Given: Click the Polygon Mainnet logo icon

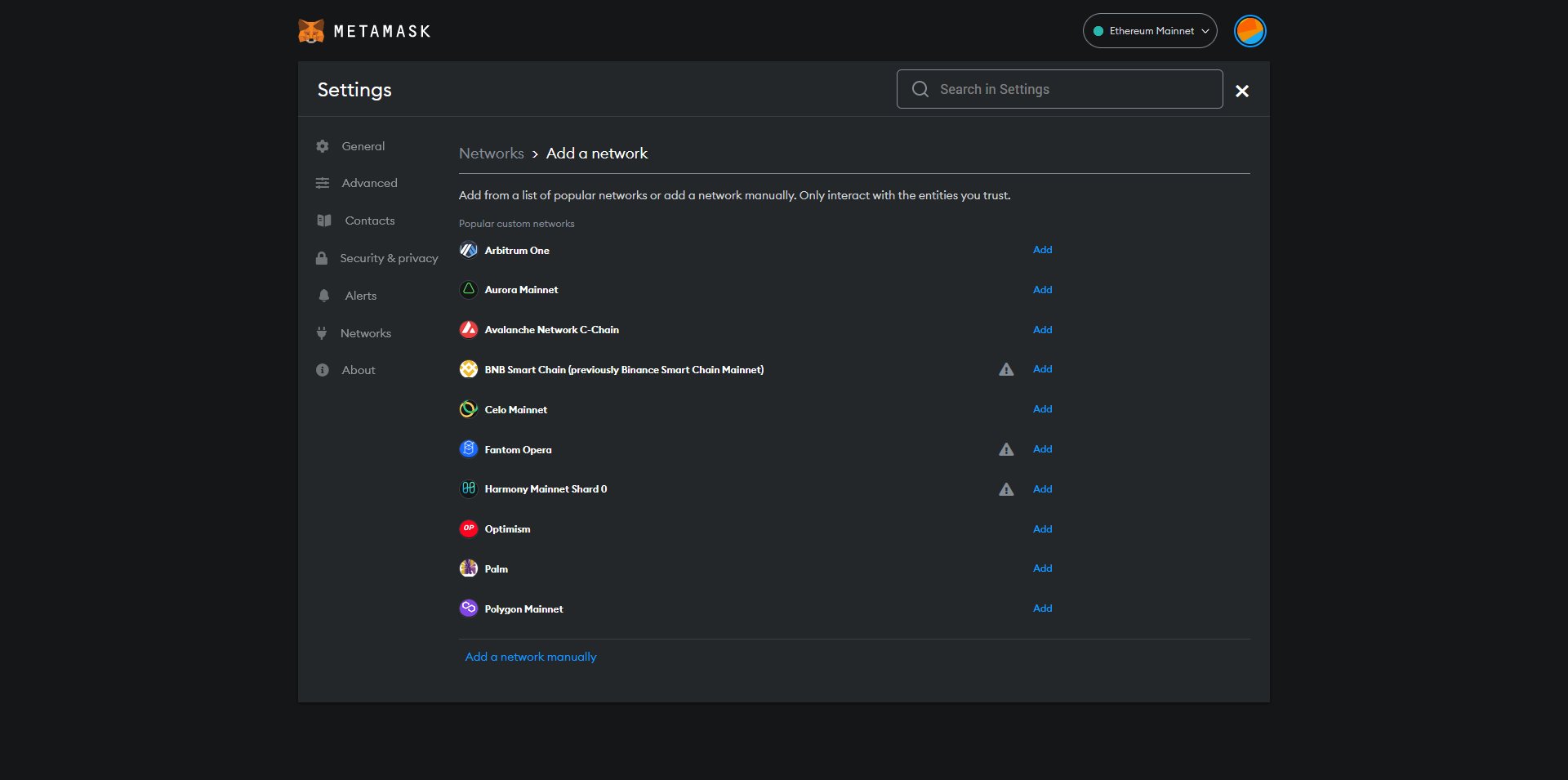Looking at the screenshot, I should coord(469,608).
